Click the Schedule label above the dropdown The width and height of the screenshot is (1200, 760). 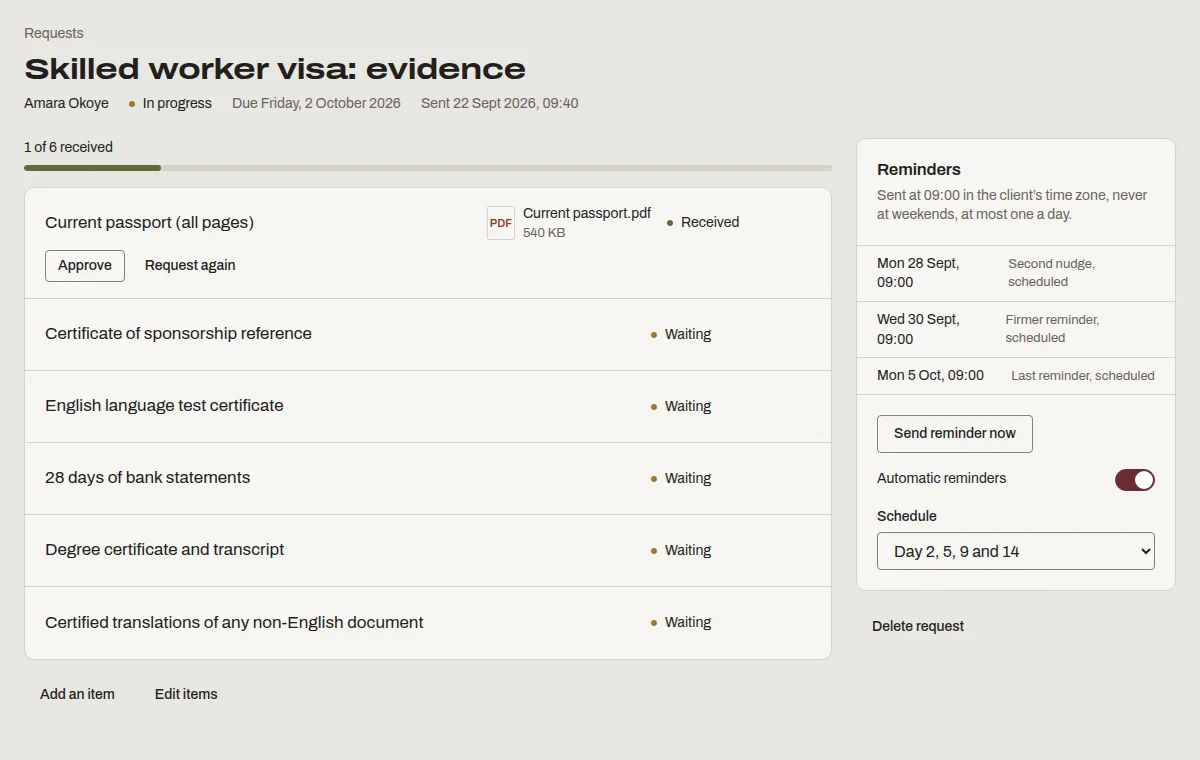(x=907, y=516)
